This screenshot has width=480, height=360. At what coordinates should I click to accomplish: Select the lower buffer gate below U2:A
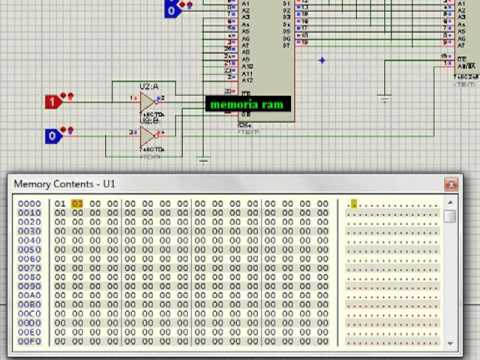(x=148, y=136)
